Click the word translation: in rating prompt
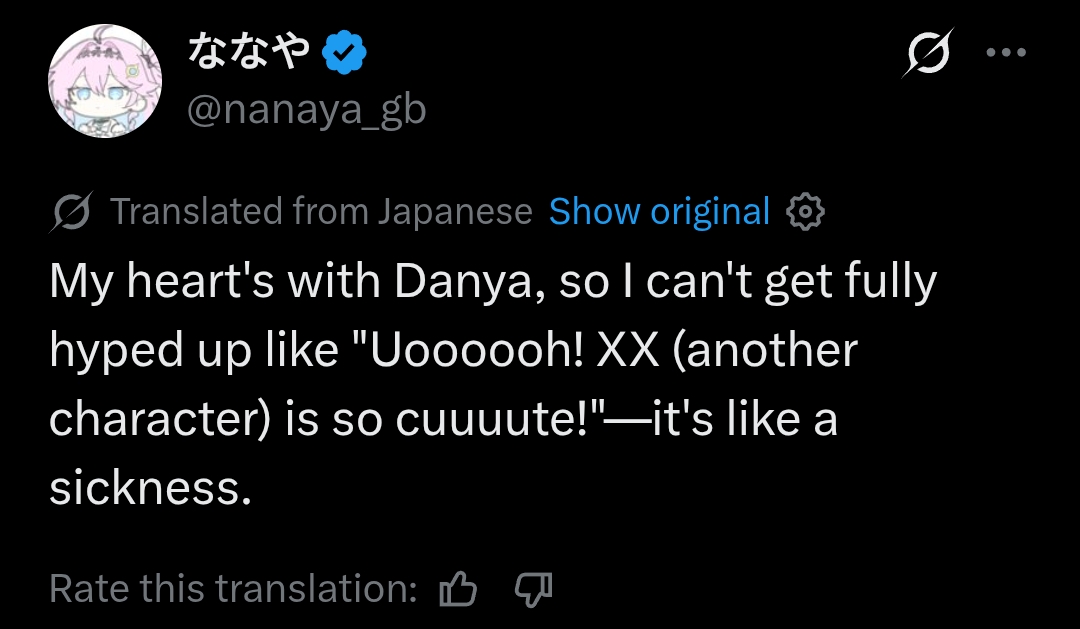Screen dimensions: 1080x629 coord(316,589)
